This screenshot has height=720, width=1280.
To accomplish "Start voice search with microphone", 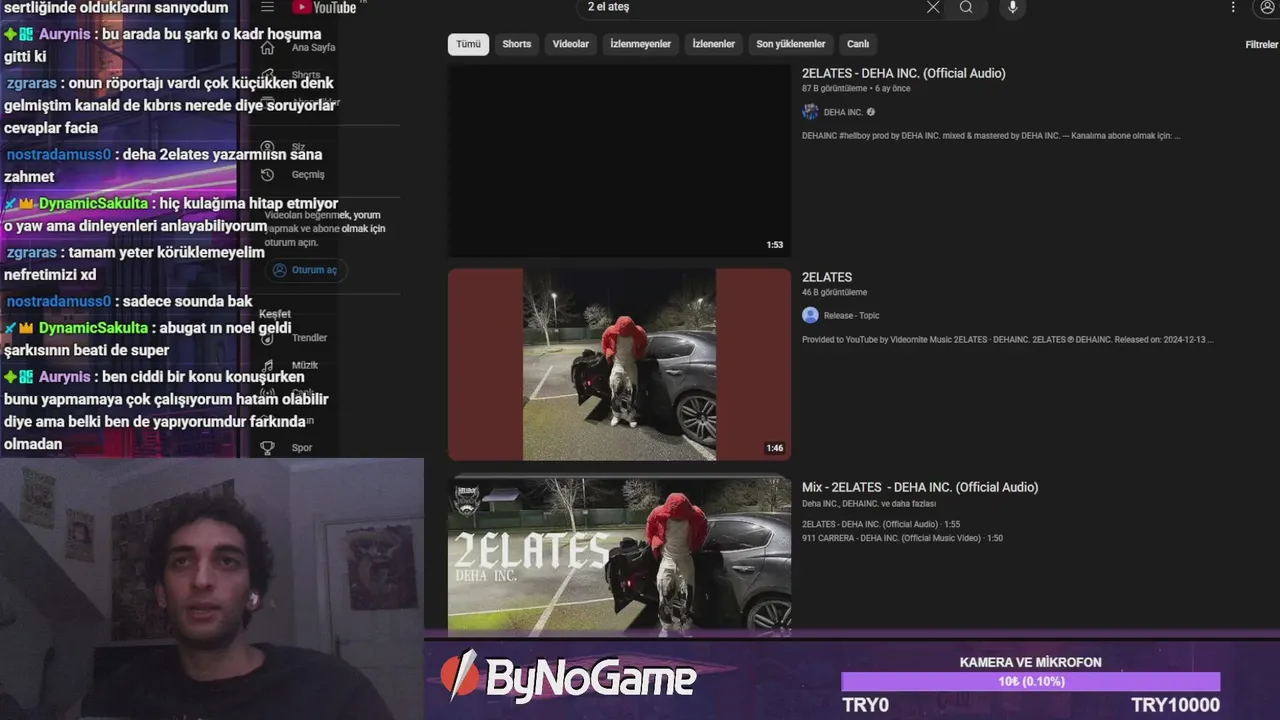I will tap(1012, 7).
